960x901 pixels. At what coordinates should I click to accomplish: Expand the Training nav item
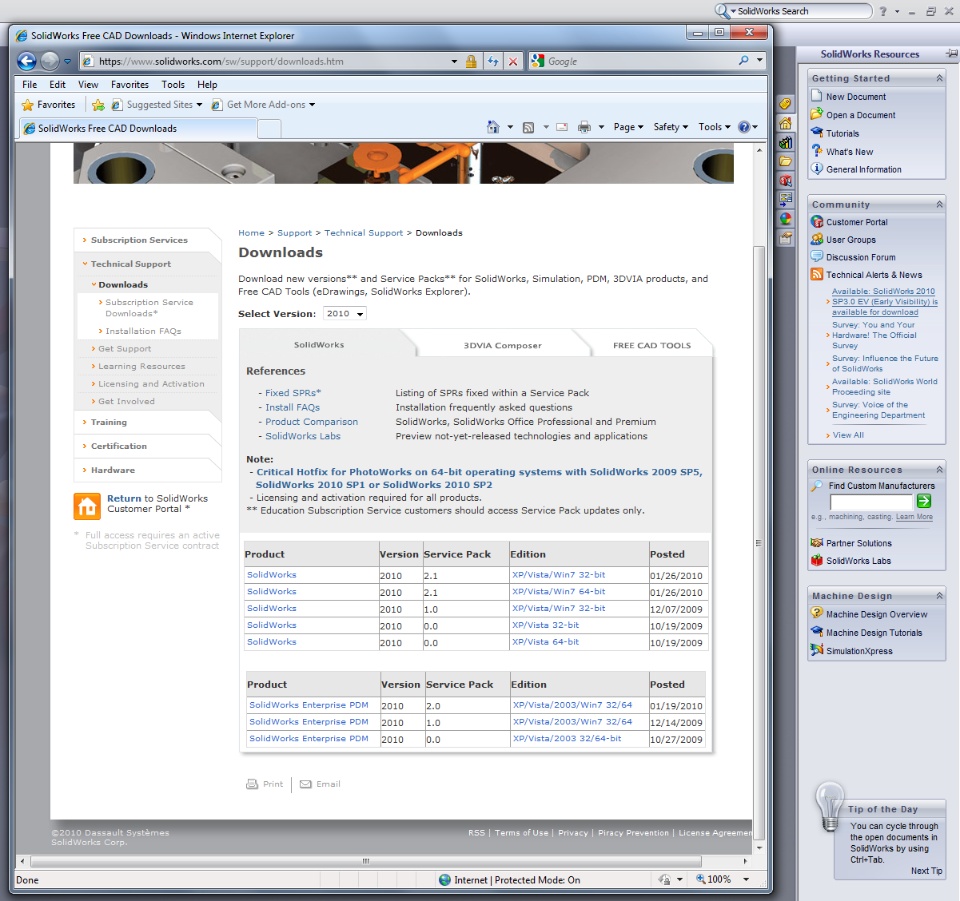click(108, 422)
